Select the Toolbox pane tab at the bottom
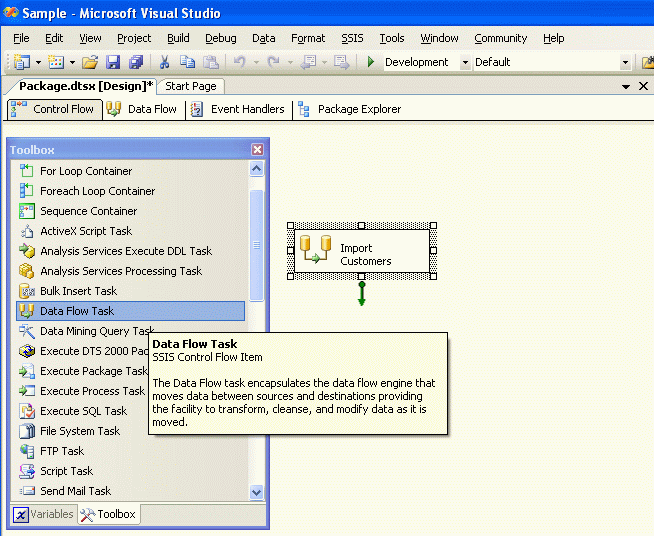Screen dimensions: 654x536 click(108, 514)
